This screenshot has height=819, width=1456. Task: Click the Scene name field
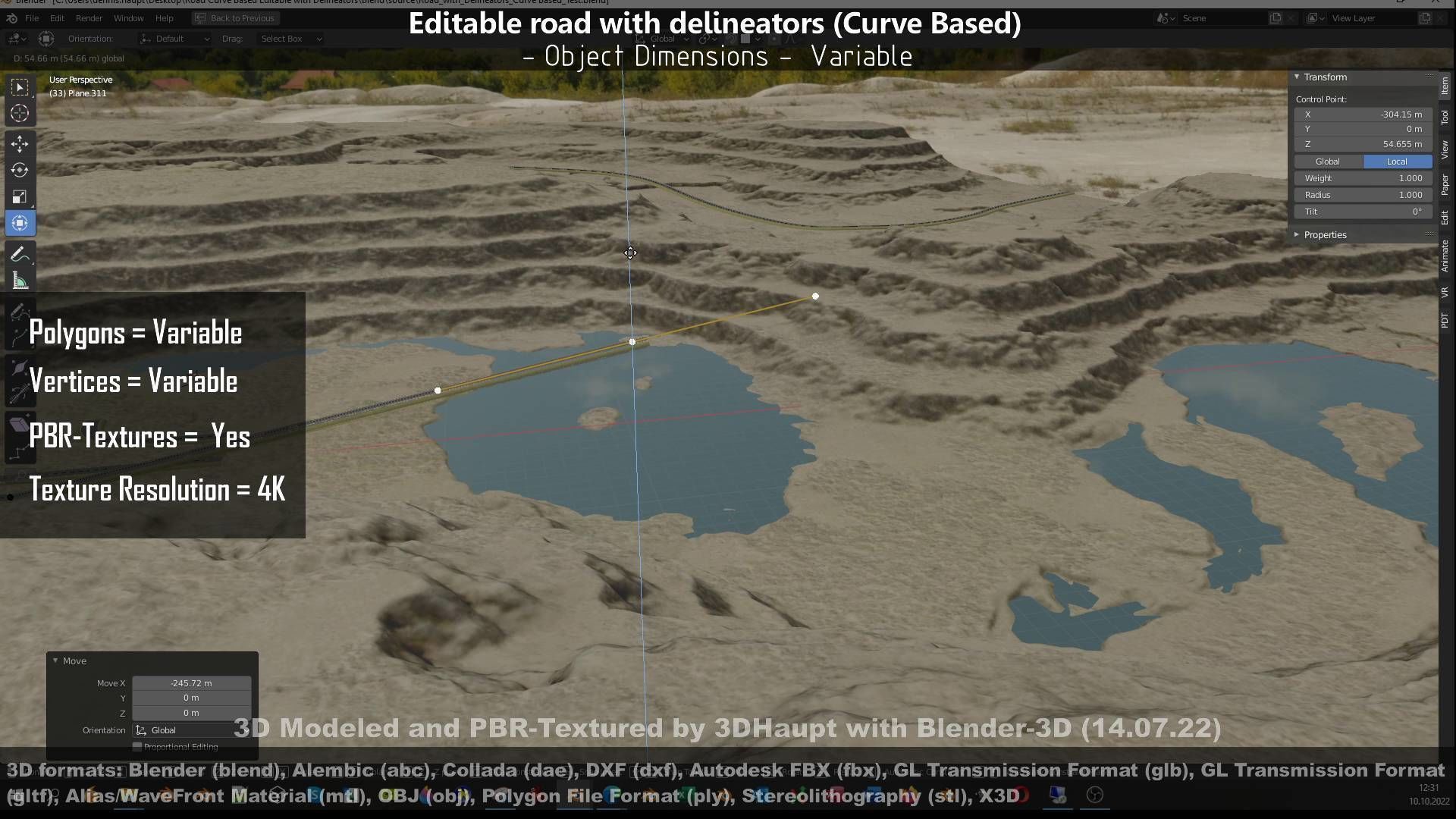click(x=1222, y=18)
